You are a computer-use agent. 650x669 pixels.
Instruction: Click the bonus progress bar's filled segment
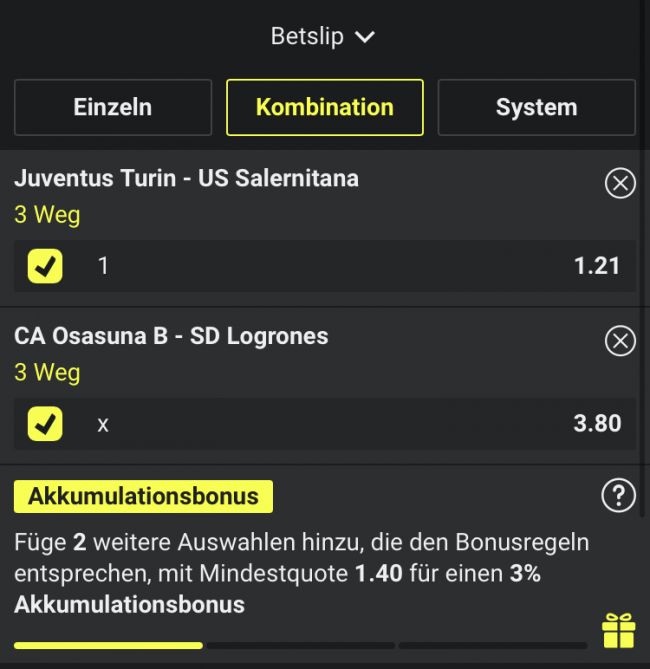108,646
